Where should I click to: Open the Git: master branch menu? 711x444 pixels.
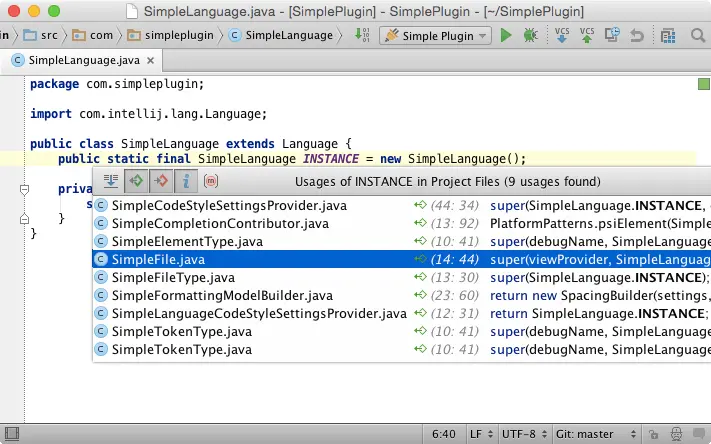(596, 434)
